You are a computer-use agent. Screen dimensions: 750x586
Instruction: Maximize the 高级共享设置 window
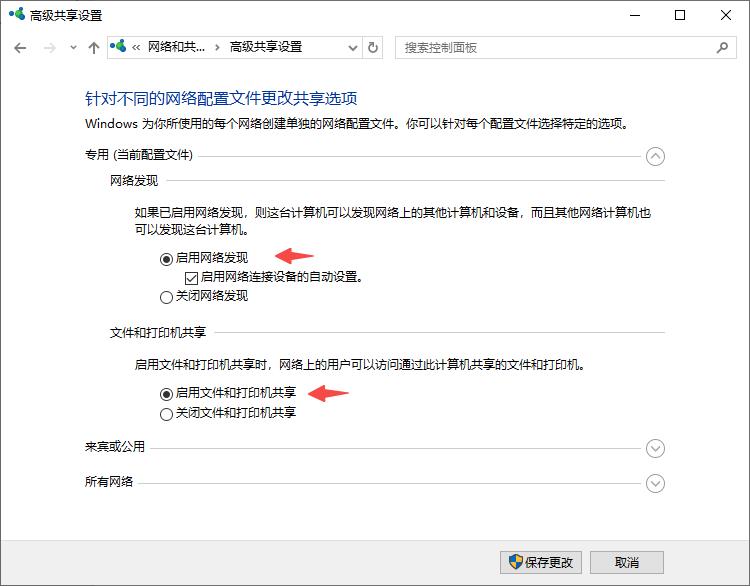point(680,15)
